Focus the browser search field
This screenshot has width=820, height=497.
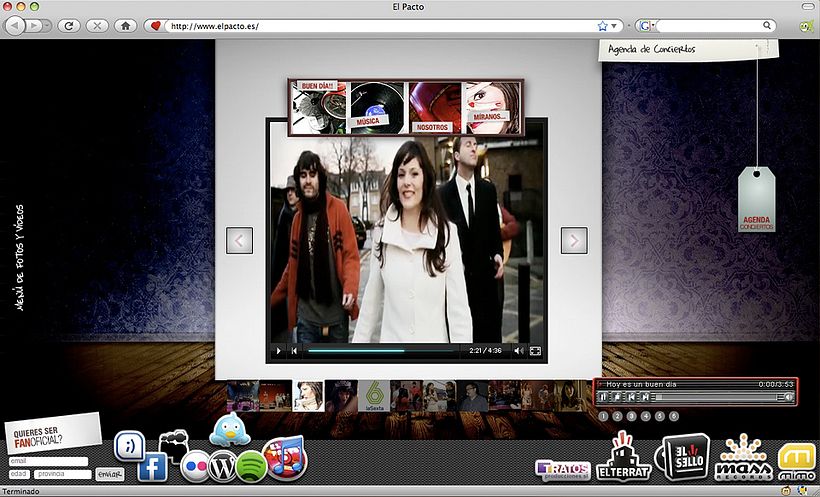tap(709, 25)
